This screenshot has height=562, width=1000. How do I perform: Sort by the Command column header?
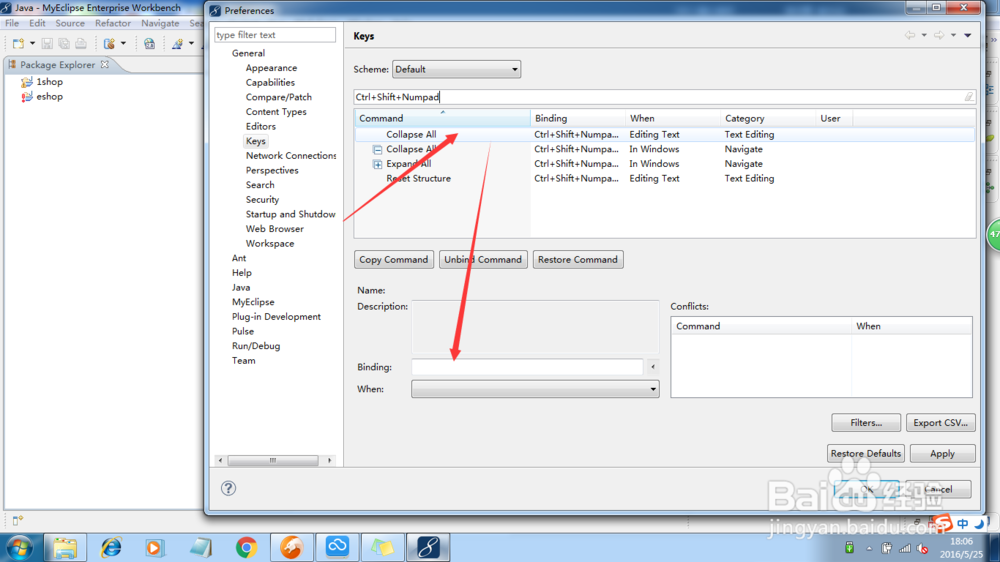pos(442,118)
